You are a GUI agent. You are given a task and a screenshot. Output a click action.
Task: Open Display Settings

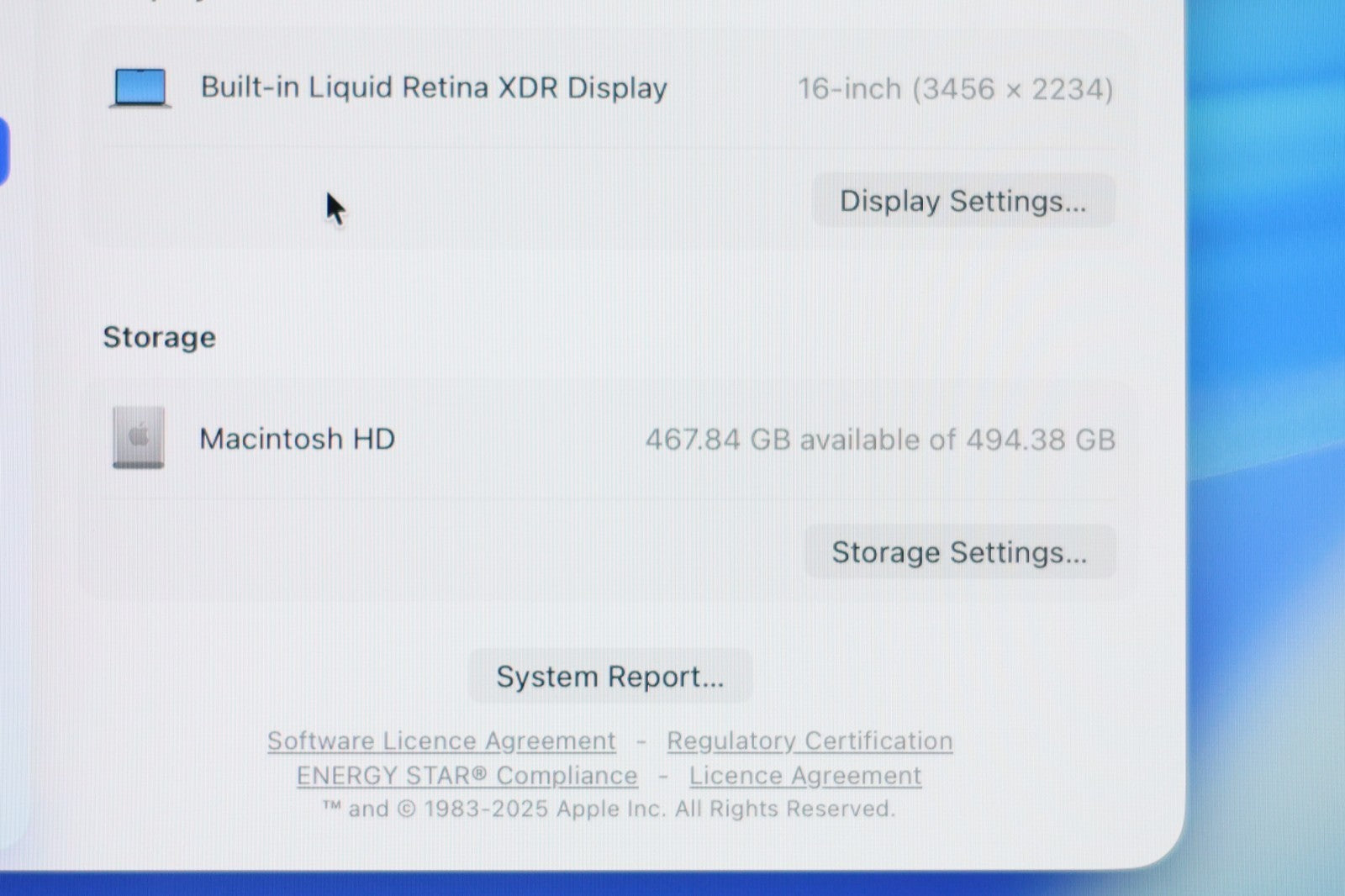(963, 201)
